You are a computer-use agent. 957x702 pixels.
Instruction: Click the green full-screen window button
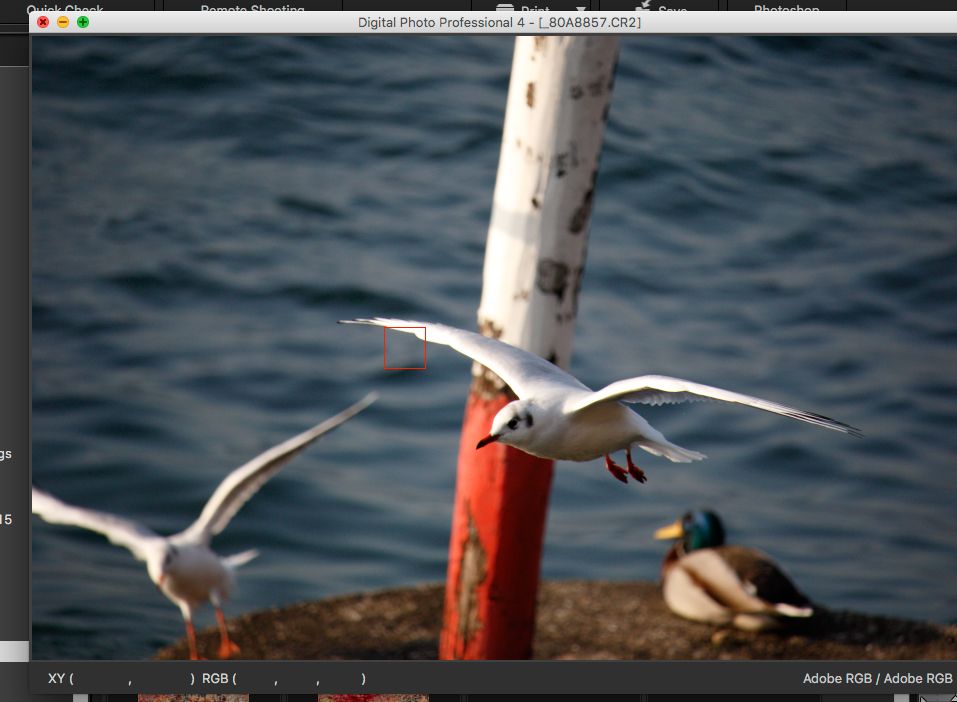[x=83, y=22]
